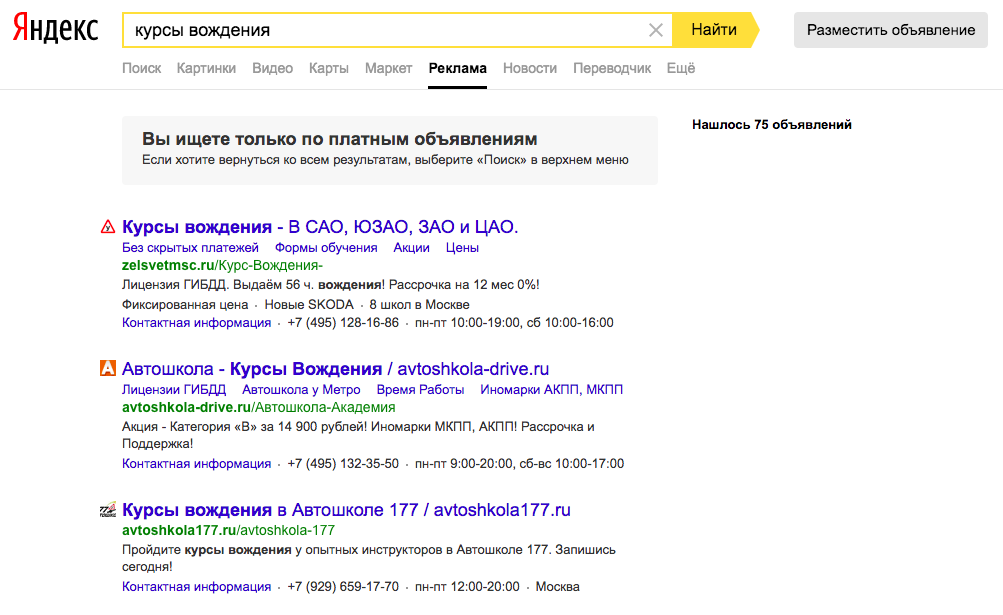Open Курсы вождения в Автошколе 177 title
Viewport: 1003px width, 615px height.
pos(346,510)
